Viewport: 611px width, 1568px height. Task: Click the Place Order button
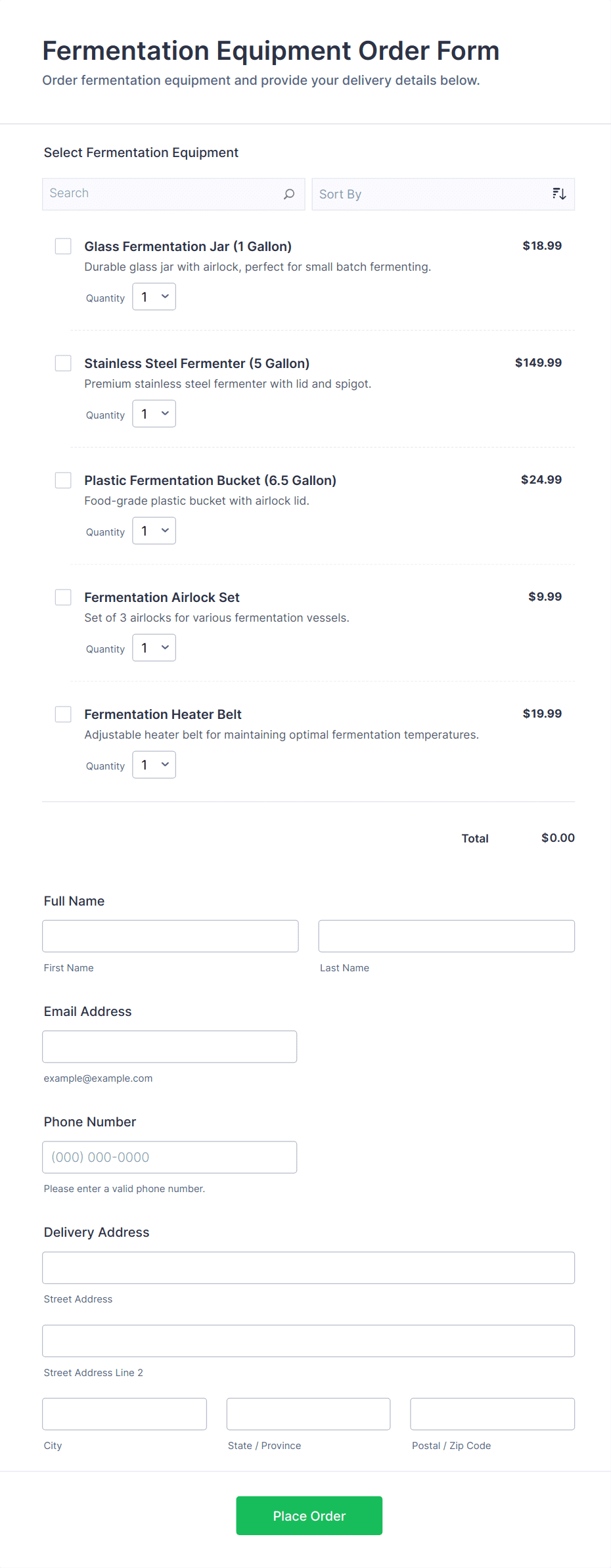[309, 1515]
